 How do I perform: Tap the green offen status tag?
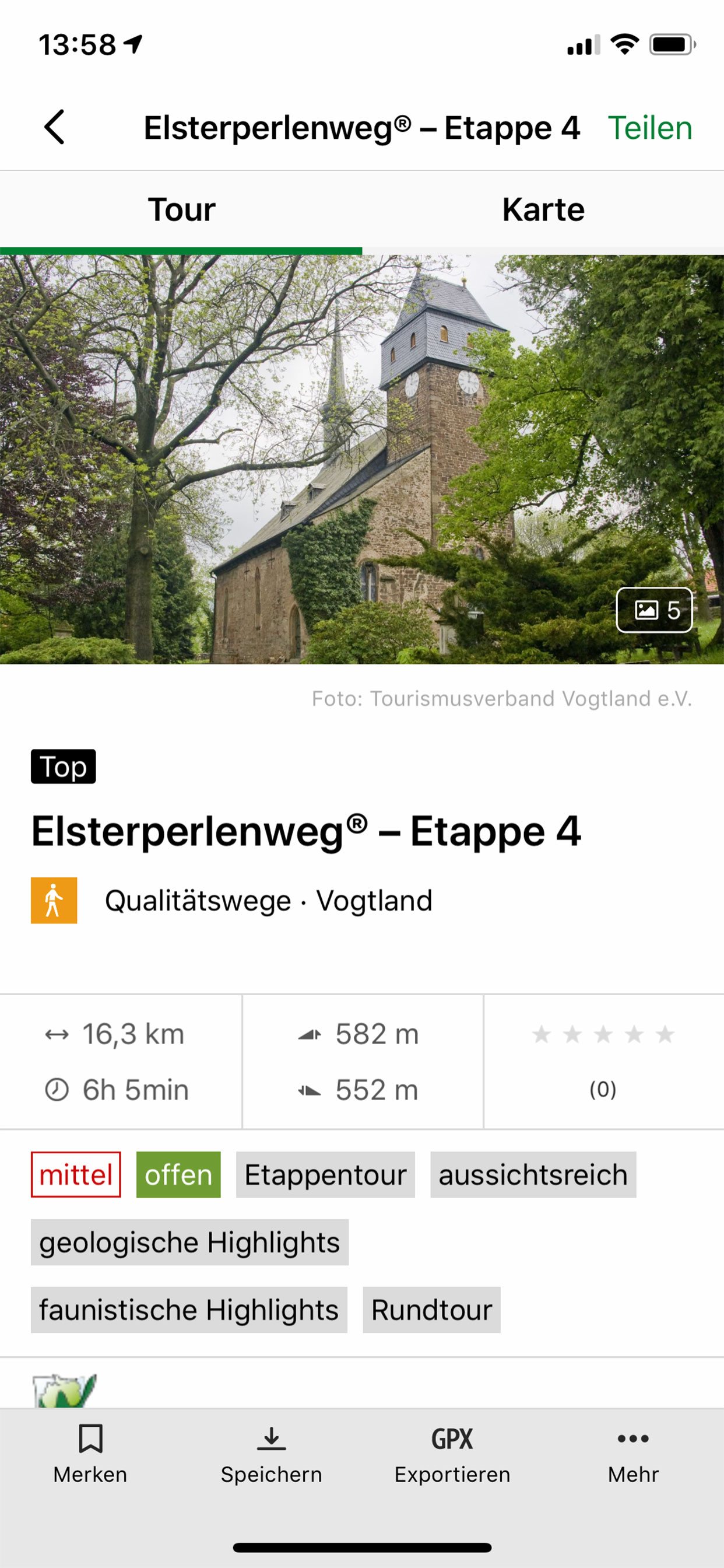pyautogui.click(x=178, y=1174)
